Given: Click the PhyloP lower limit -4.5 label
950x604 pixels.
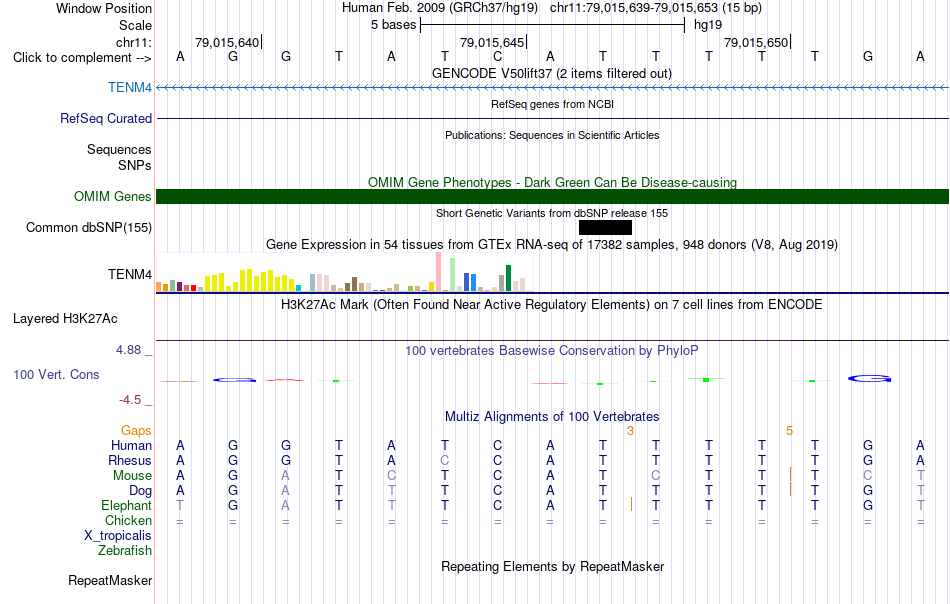Looking at the screenshot, I should pos(130,399).
